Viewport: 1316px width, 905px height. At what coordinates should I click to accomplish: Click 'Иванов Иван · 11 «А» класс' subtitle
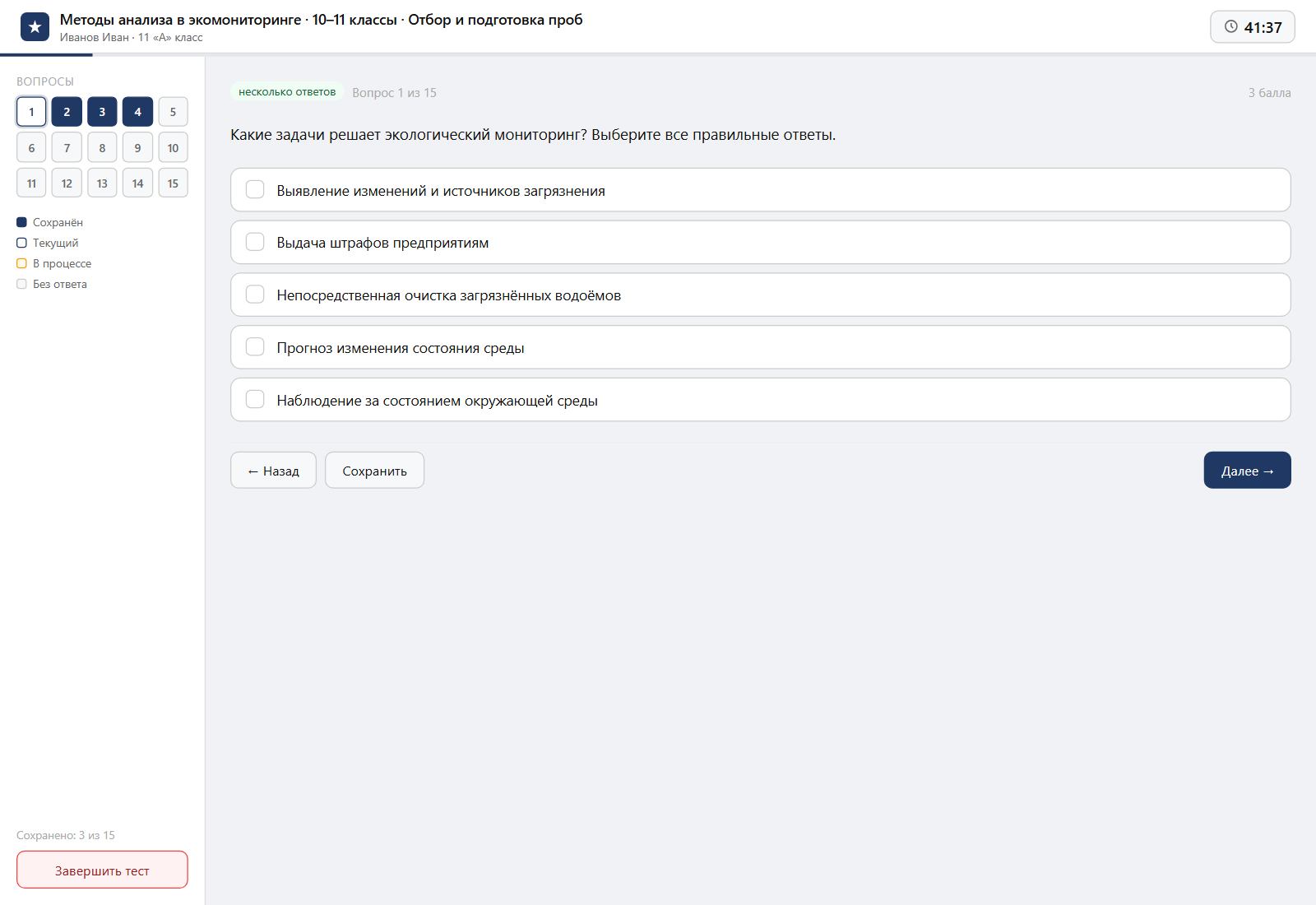(x=131, y=38)
